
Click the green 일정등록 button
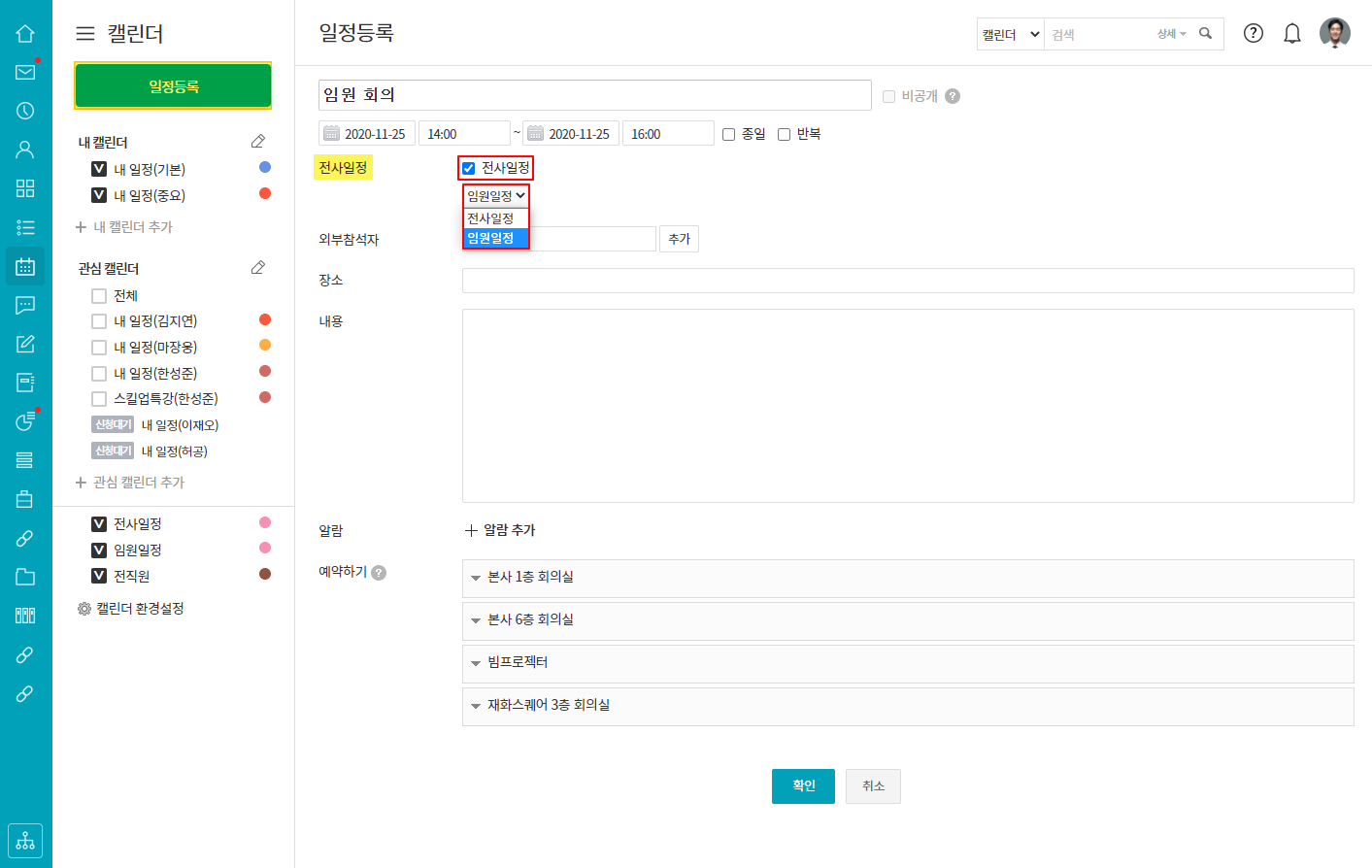(173, 86)
